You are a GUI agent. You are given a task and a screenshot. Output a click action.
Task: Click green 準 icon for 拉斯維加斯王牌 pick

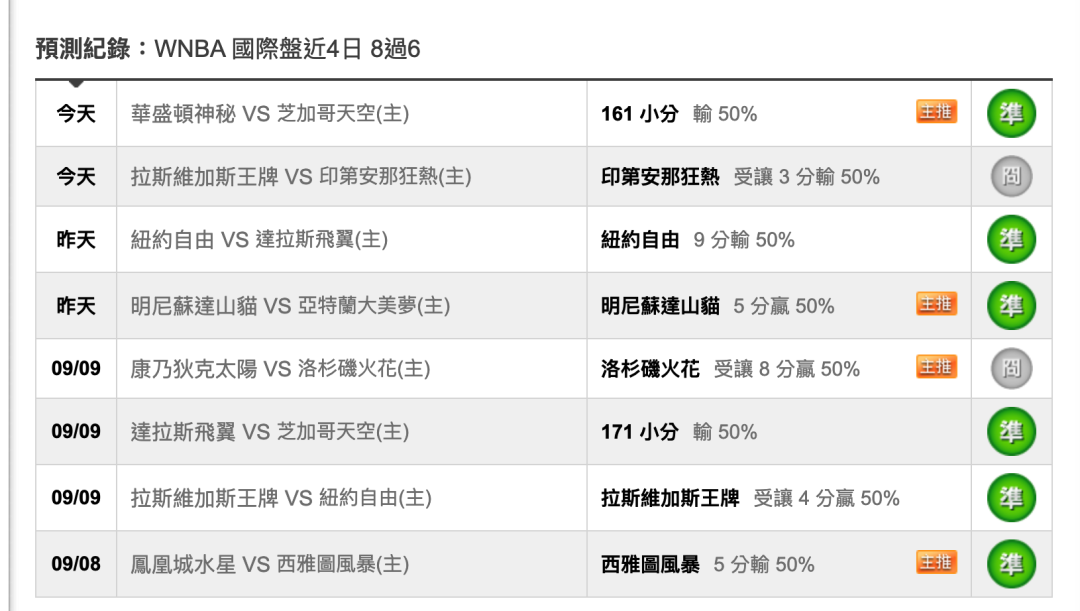[1011, 497]
